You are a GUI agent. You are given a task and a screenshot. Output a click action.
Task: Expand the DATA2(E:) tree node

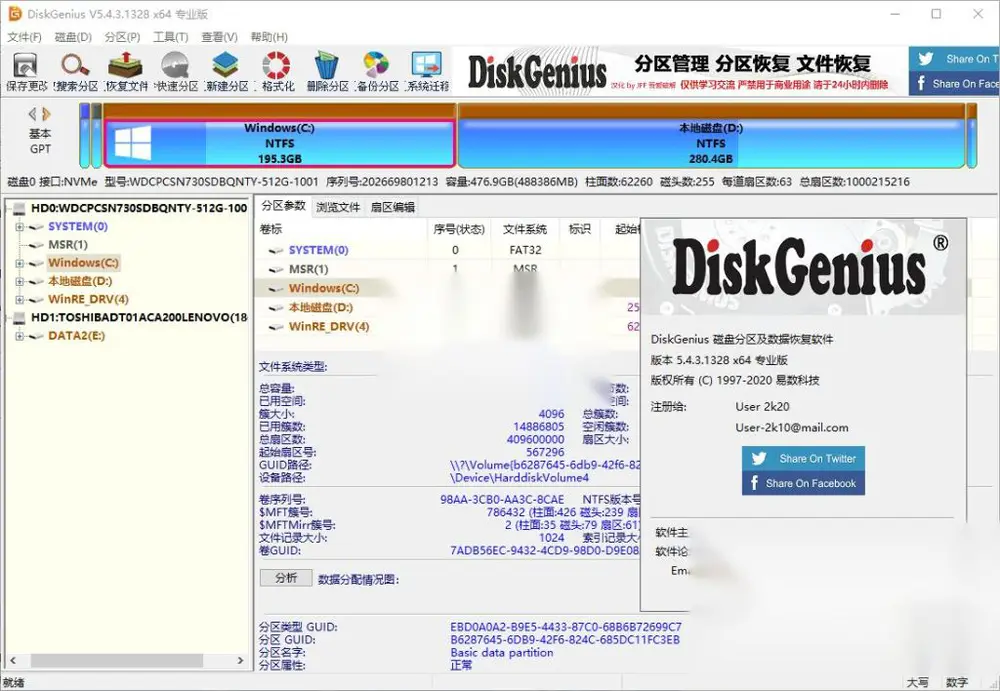click(20, 336)
